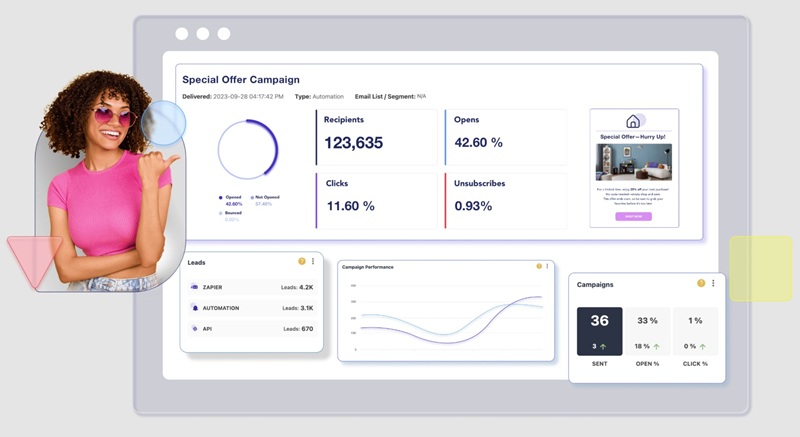This screenshot has width=800, height=437.
Task: Click the Campaign Performance help icon
Action: [539, 266]
